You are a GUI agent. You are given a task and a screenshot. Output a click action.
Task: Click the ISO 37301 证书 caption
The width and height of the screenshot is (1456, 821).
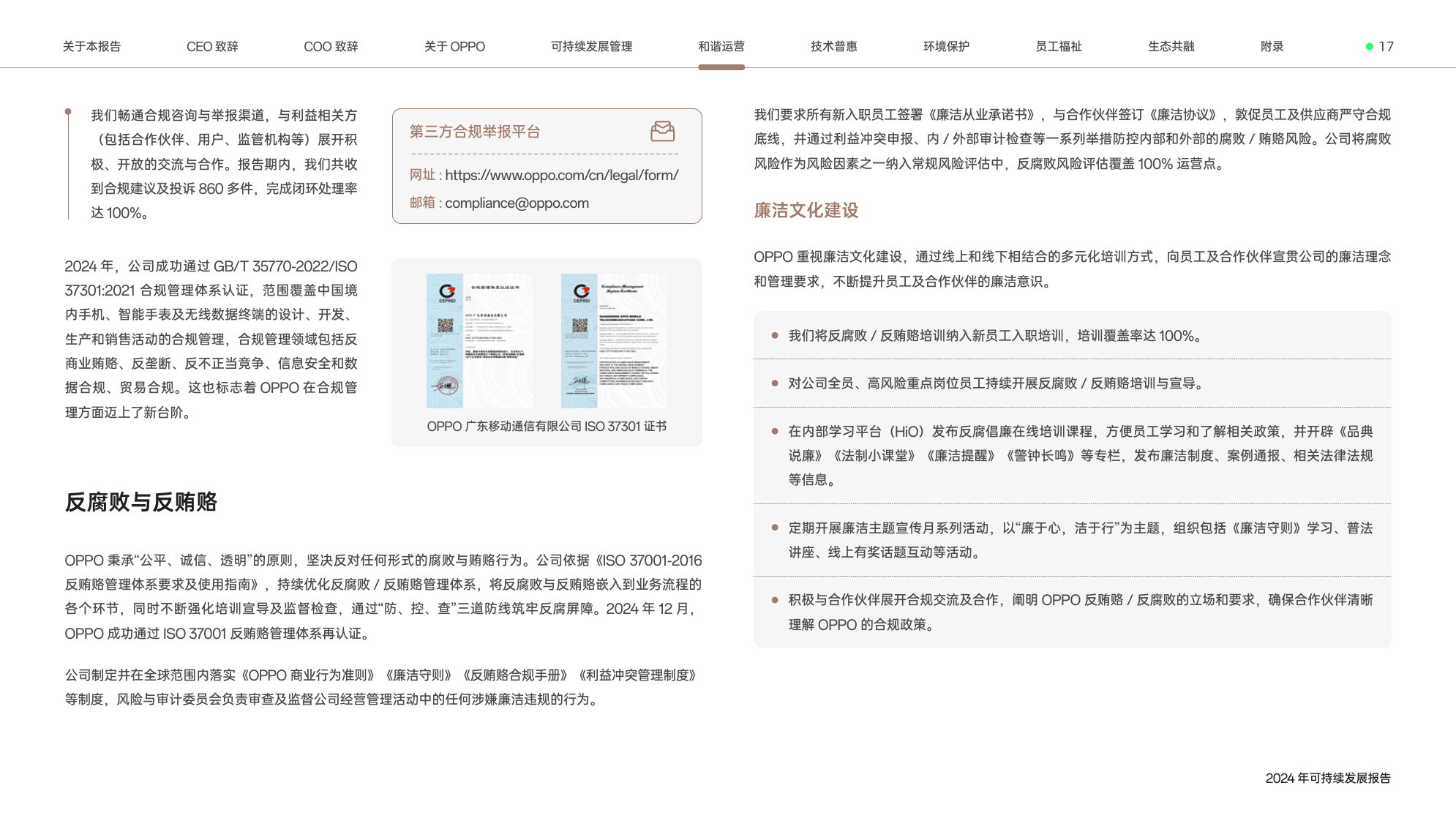click(547, 426)
